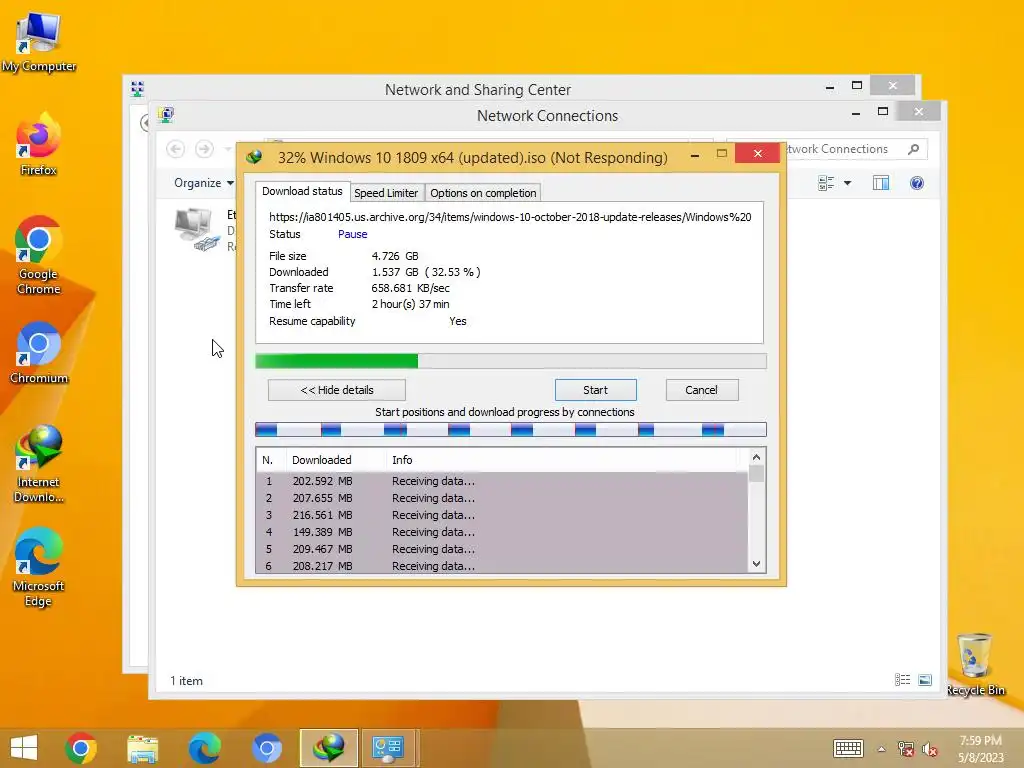Screen dimensions: 1024x768
Task: Click the archive.org download URL text
Action: click(510, 217)
